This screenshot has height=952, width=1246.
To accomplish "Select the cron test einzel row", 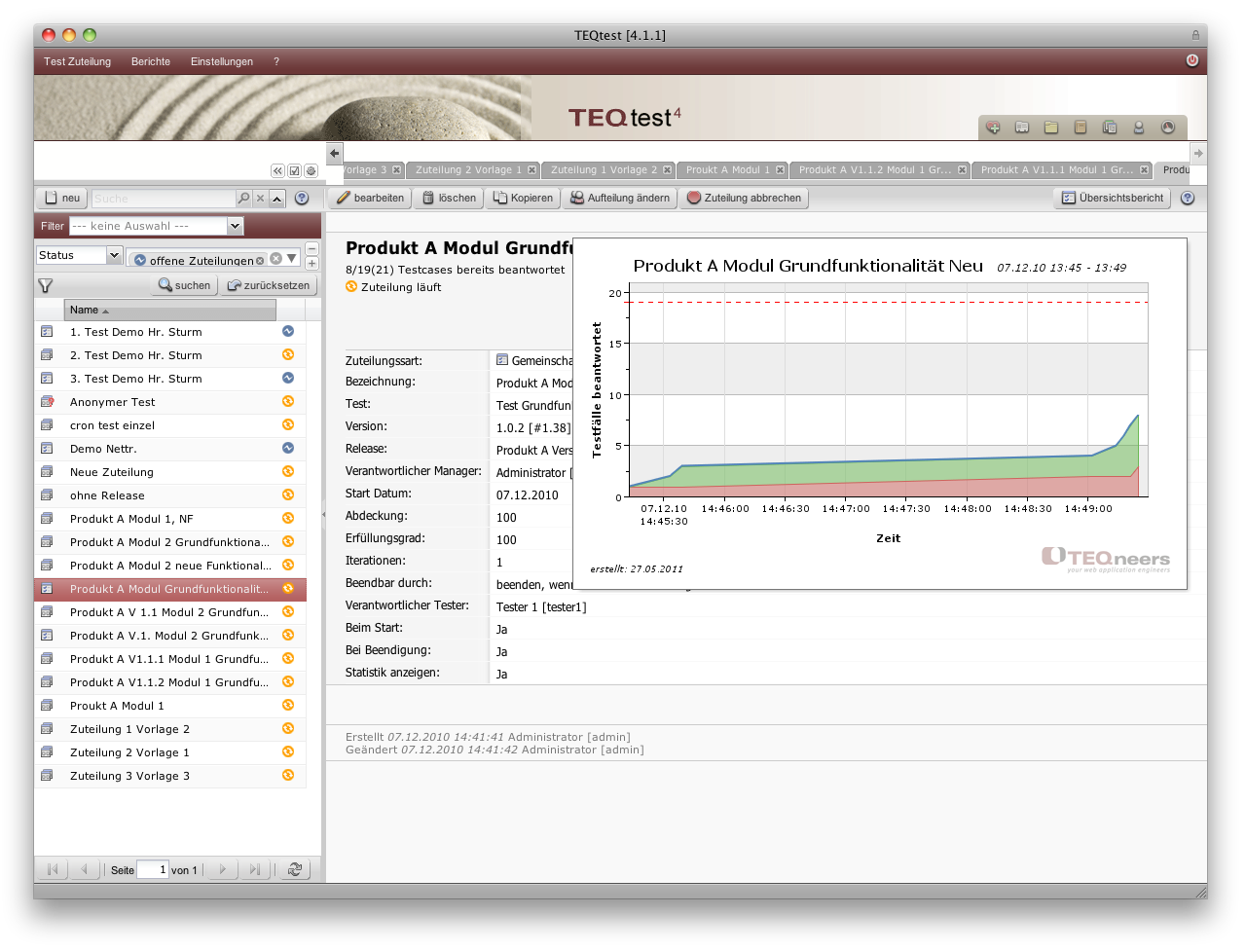I will 170,425.
